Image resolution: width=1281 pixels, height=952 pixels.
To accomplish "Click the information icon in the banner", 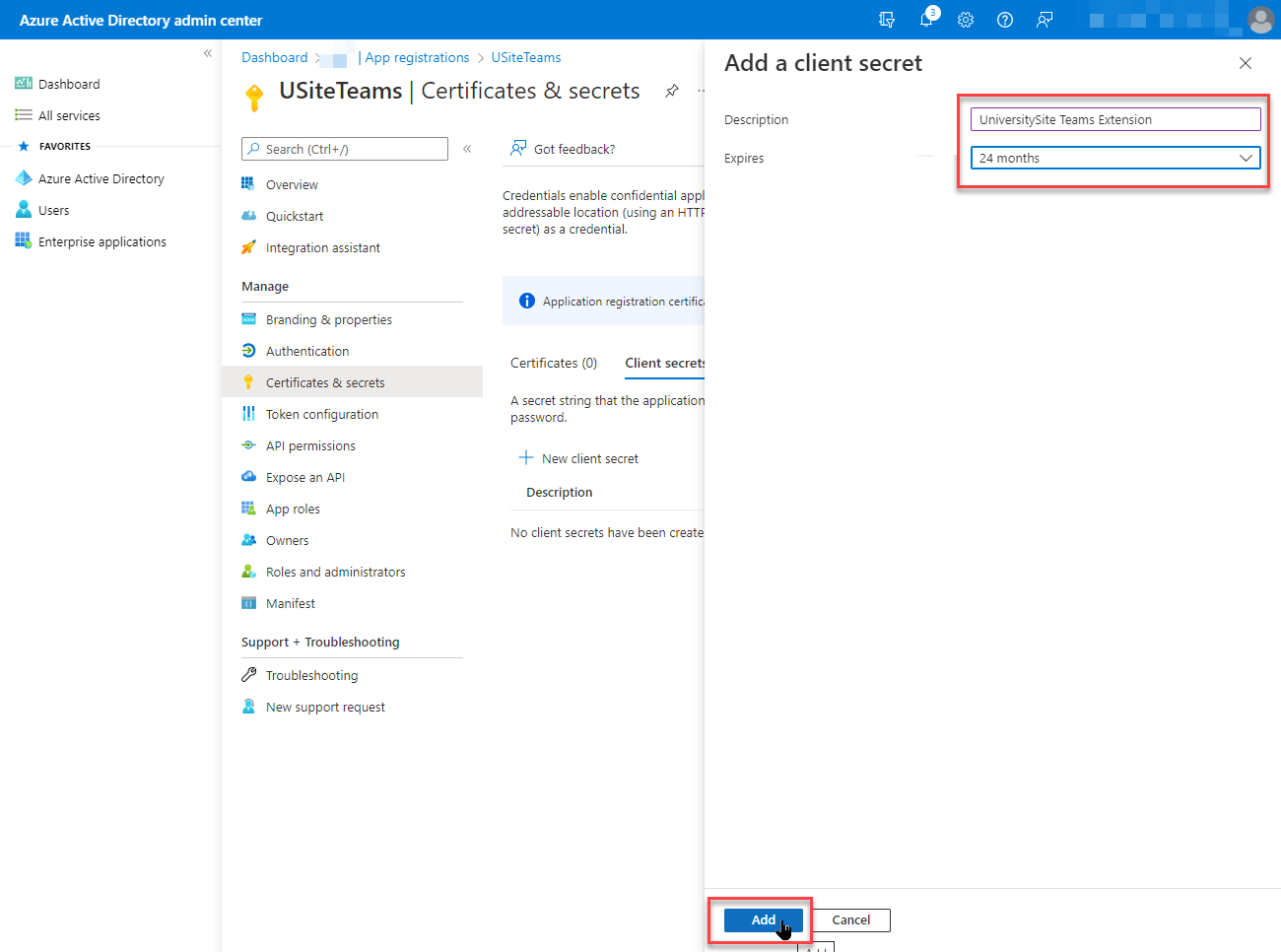I will coord(527,301).
